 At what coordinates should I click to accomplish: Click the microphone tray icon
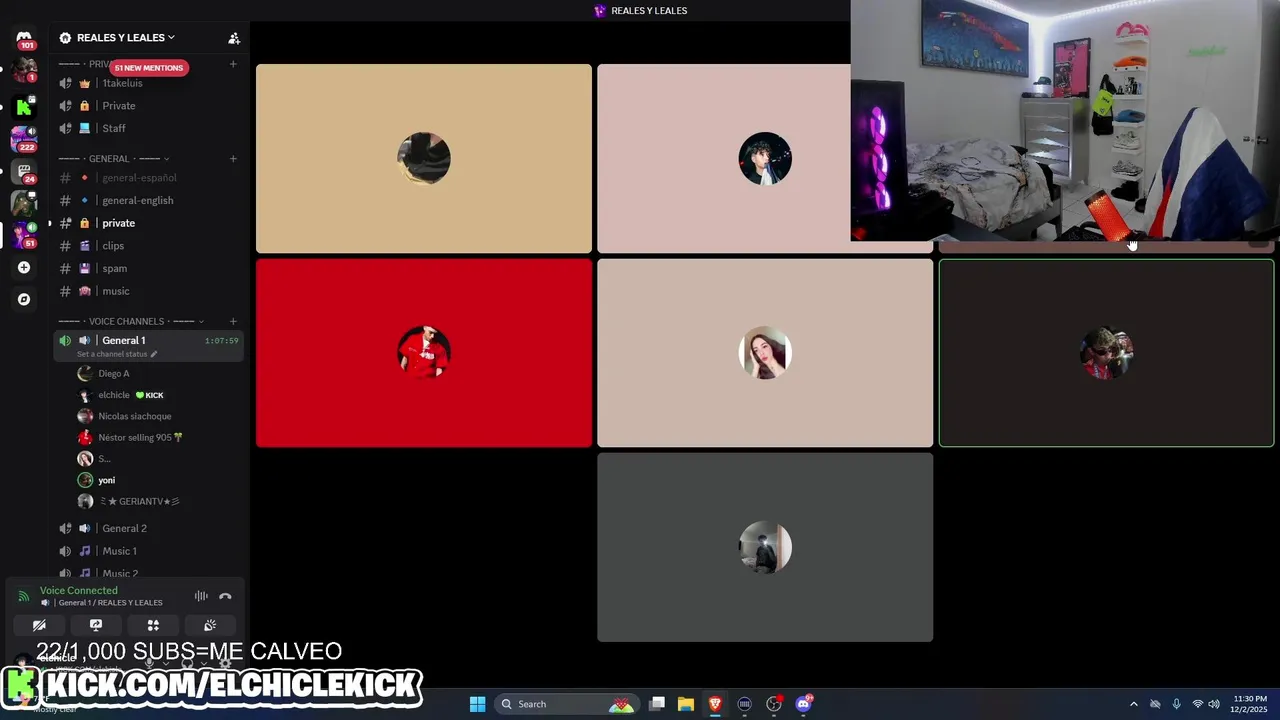[1176, 704]
